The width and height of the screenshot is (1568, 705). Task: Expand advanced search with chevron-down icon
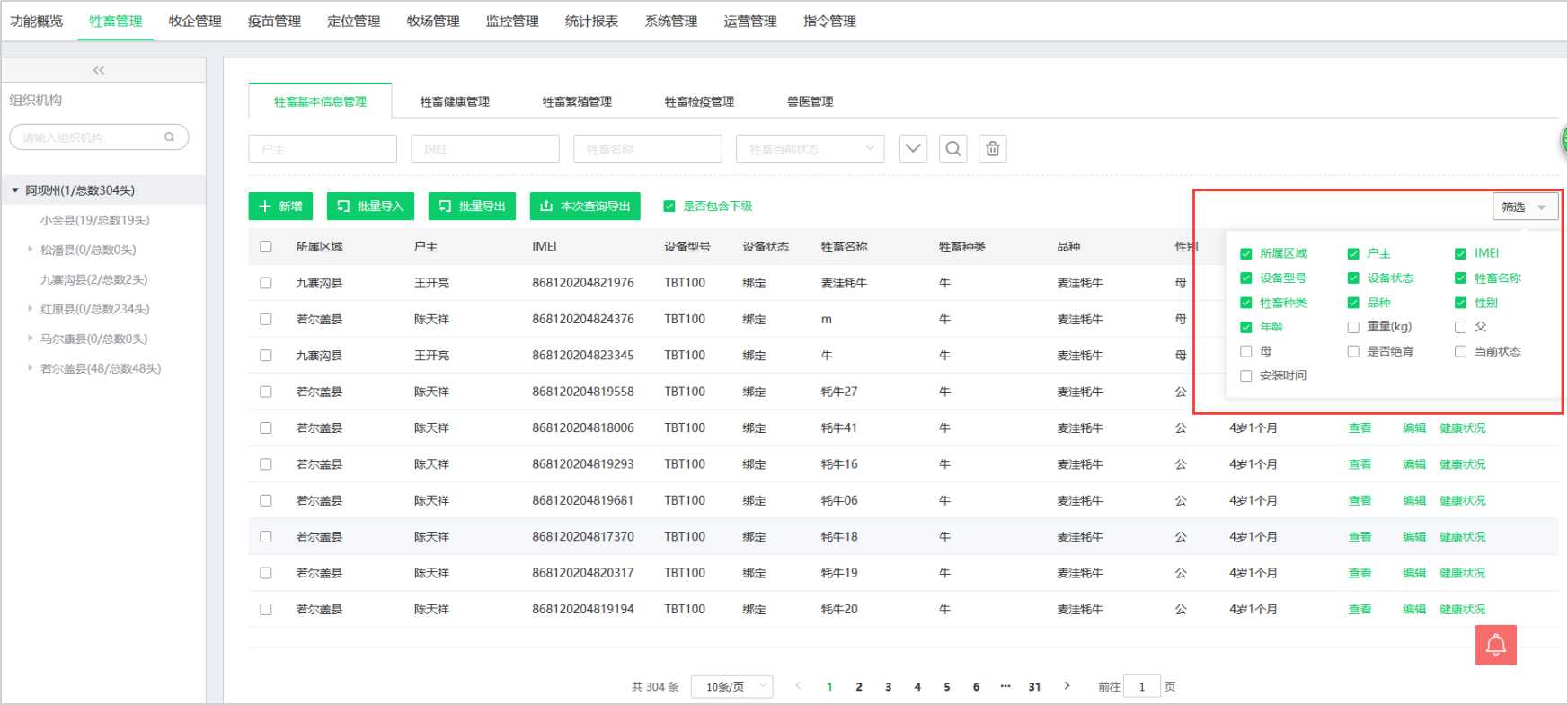[x=913, y=149]
